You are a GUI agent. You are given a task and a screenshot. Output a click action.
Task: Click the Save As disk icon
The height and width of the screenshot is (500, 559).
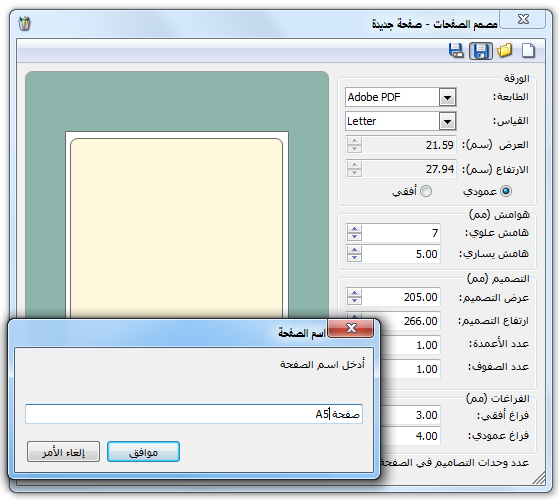[456, 50]
